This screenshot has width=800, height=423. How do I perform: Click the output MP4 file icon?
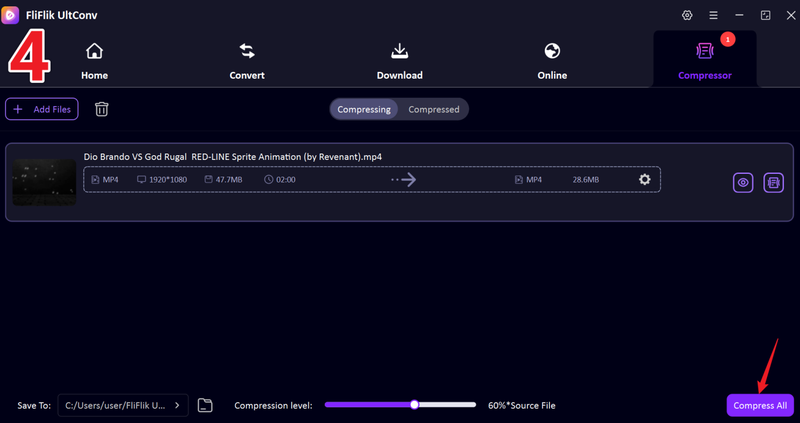pyautogui.click(x=518, y=180)
